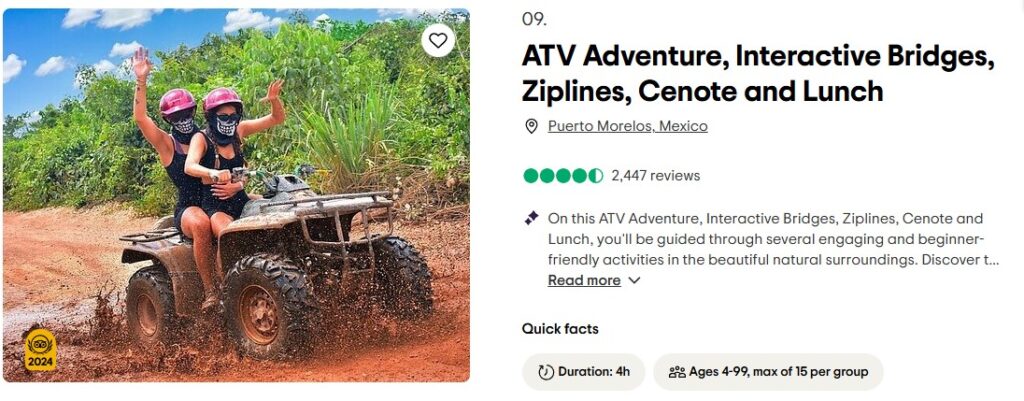
Task: Click the half-filled fifth rating bubble
Action: (x=596, y=176)
